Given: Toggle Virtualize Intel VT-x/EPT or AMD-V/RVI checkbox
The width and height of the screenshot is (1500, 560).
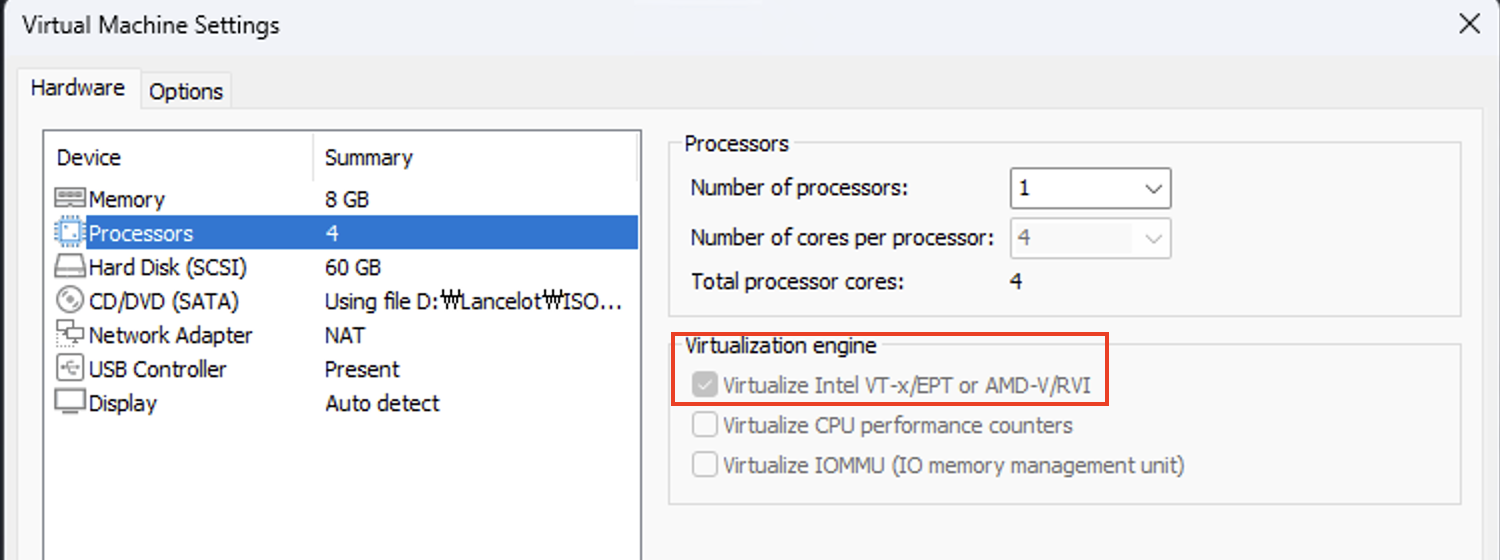Looking at the screenshot, I should tap(705, 385).
